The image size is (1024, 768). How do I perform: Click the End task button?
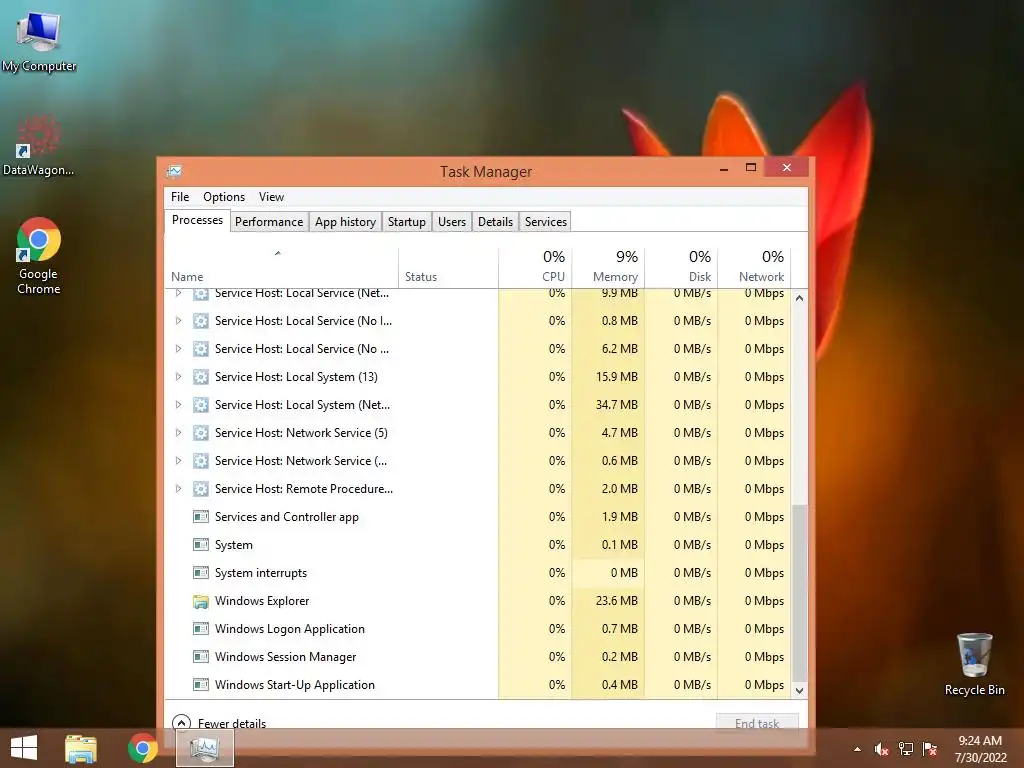(x=757, y=723)
